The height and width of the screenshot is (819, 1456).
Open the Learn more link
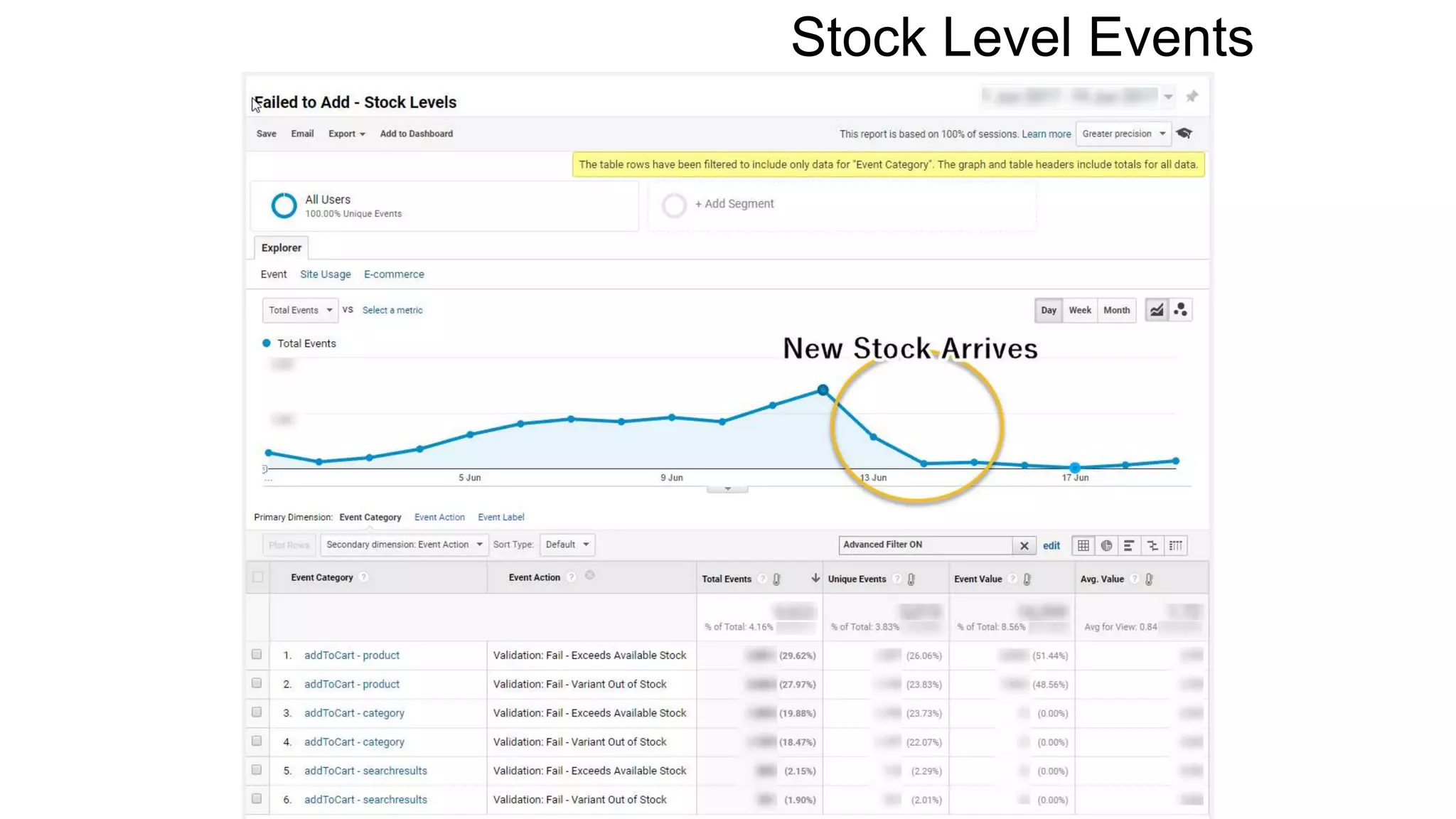(1046, 134)
